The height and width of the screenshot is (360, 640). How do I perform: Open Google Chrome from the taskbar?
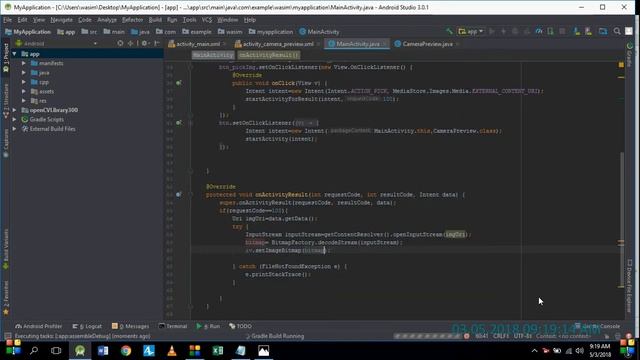click(126, 351)
